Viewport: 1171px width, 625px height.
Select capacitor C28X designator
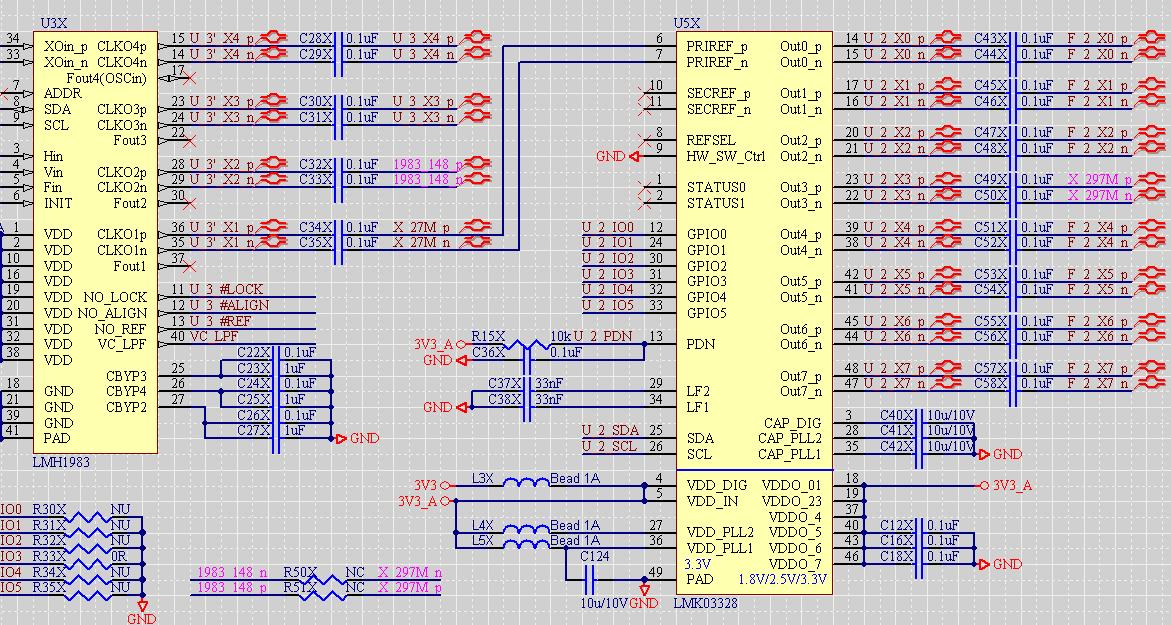317,38
